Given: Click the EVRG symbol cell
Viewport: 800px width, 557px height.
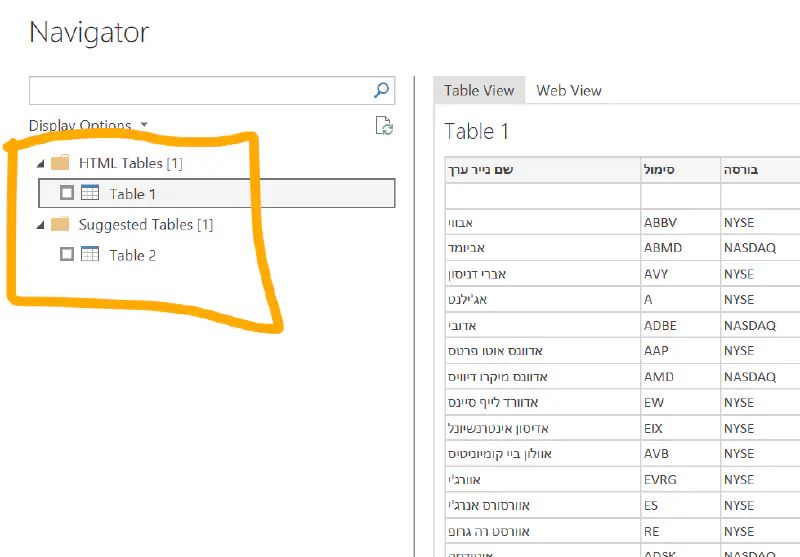Looking at the screenshot, I should point(681,479).
